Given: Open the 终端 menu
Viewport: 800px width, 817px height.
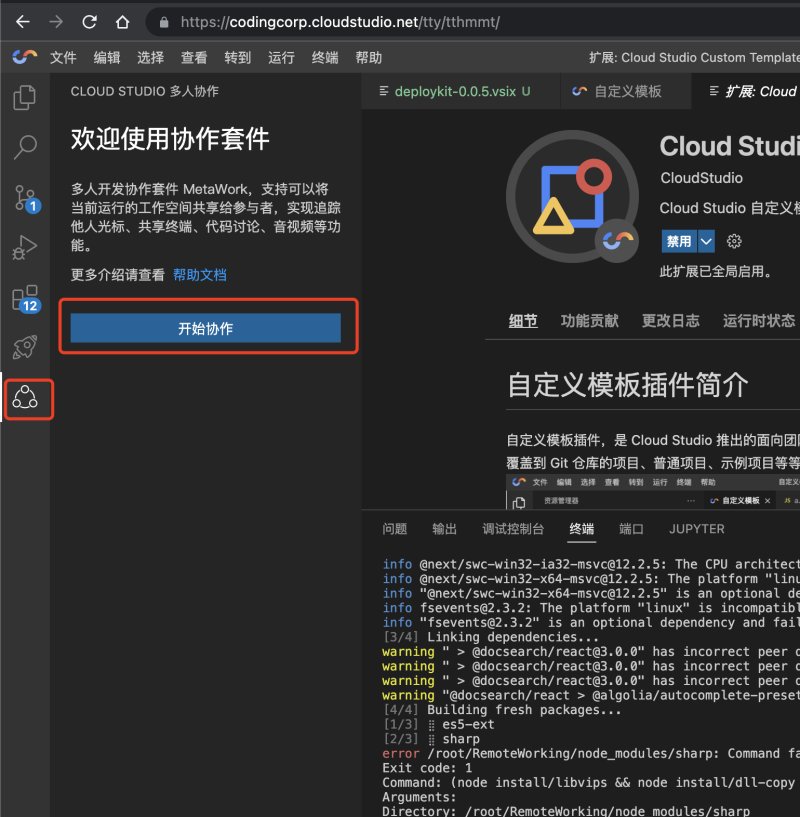Looking at the screenshot, I should click(325, 57).
